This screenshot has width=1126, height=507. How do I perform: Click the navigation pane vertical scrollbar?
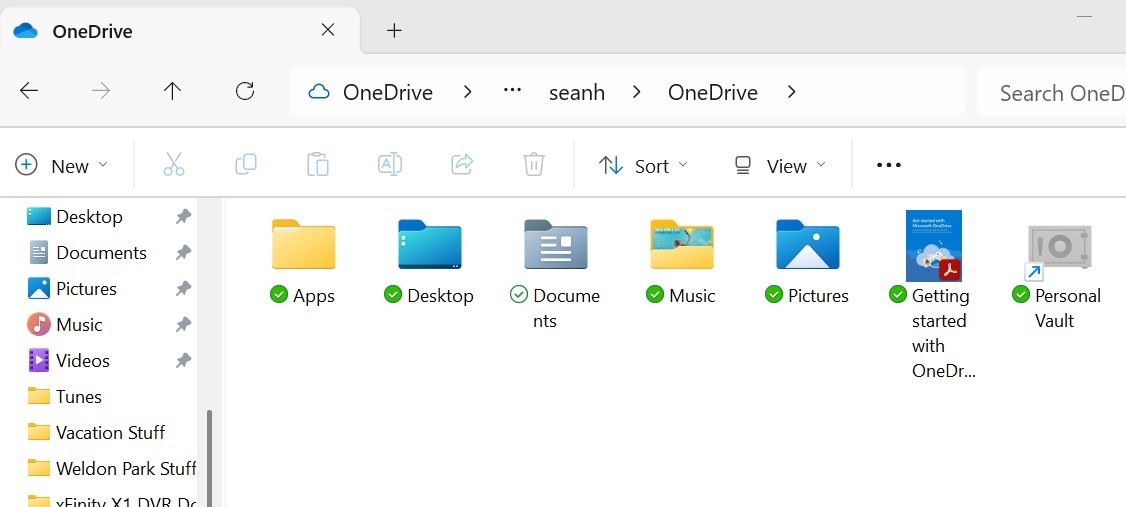[x=210, y=457]
